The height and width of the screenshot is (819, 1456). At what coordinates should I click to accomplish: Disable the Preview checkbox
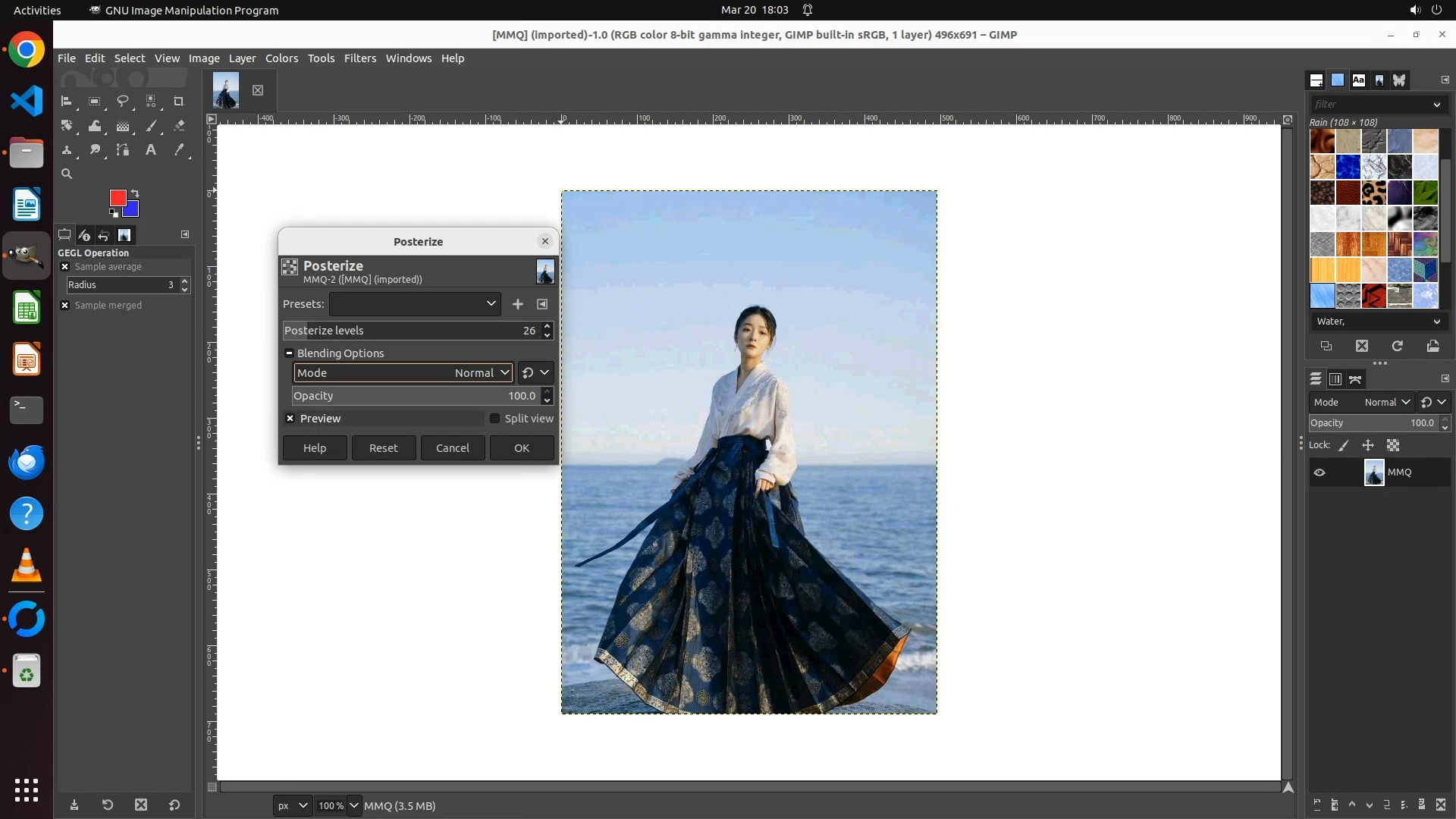click(290, 419)
